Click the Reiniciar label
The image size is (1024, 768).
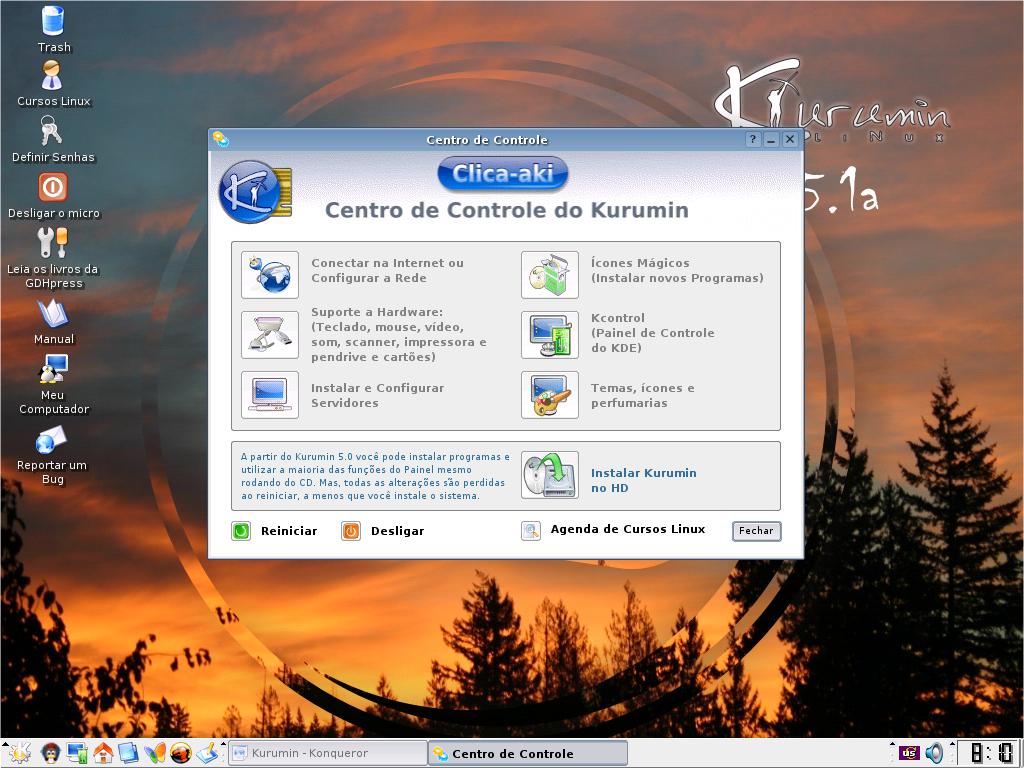289,531
